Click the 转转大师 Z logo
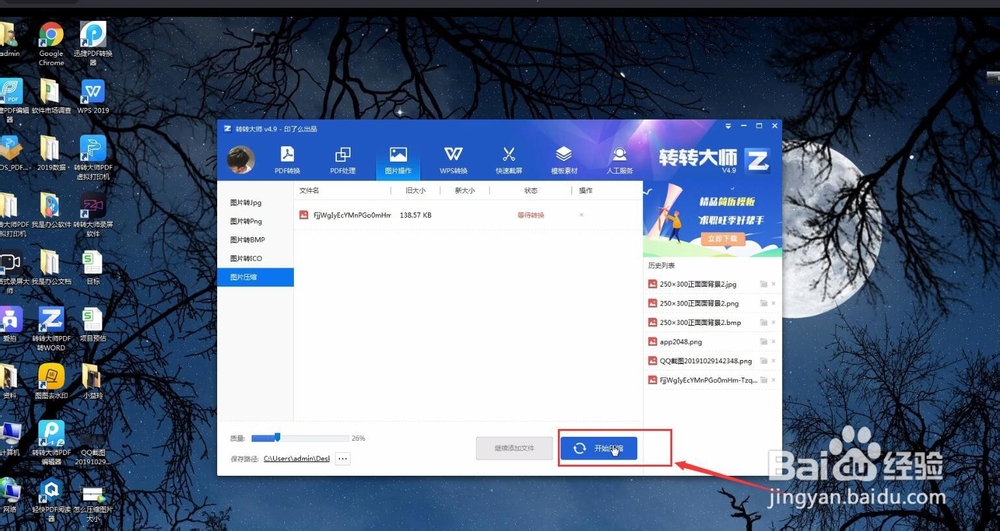Image resolution: width=1000 pixels, height=531 pixels. click(758, 161)
